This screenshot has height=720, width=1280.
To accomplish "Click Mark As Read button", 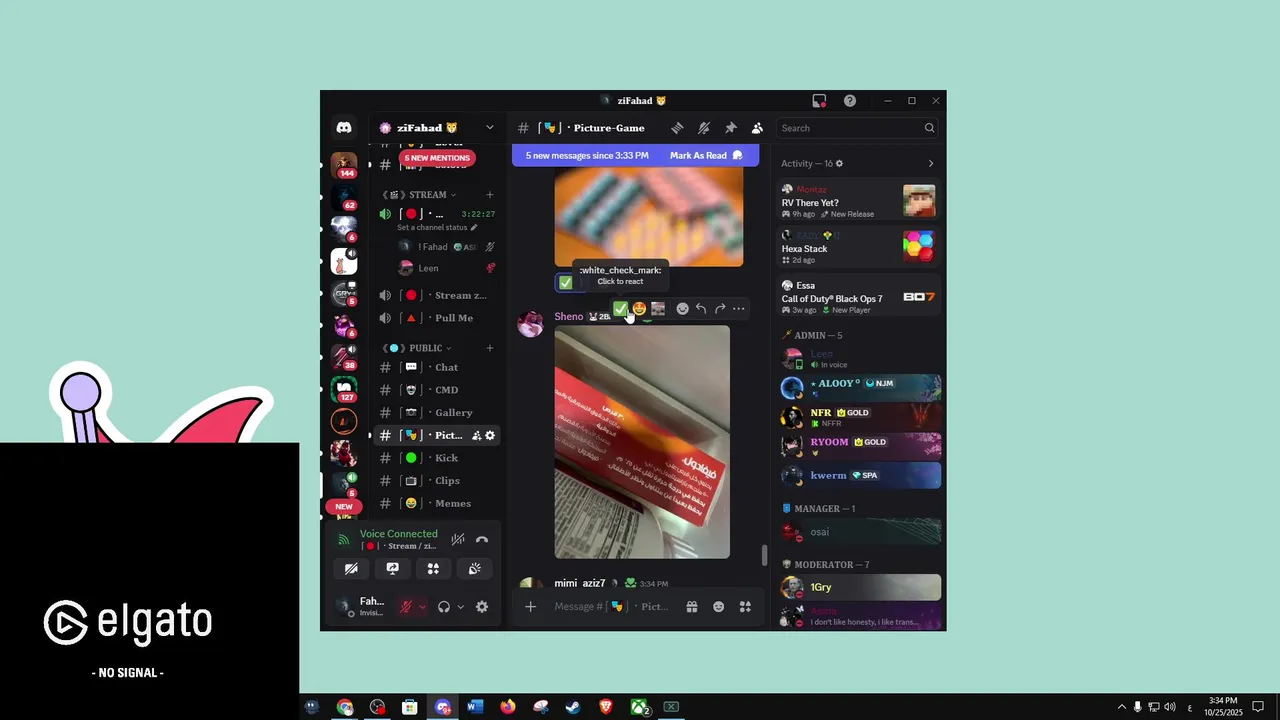I will click(706, 156).
